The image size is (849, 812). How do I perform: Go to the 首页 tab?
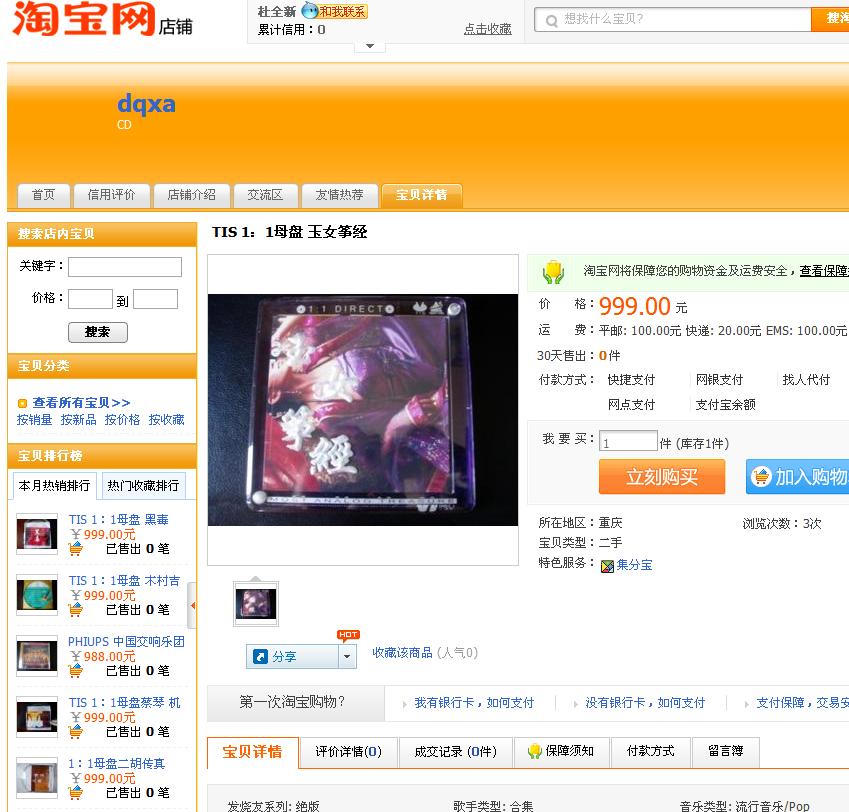43,195
